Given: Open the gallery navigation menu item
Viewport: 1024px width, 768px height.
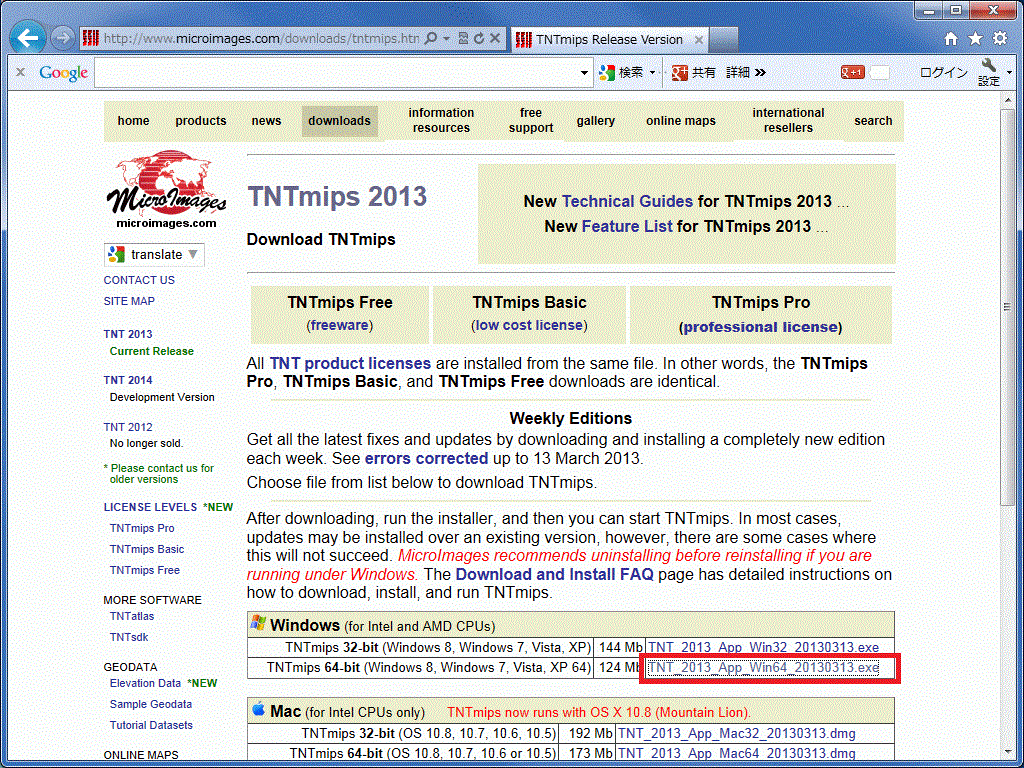Looking at the screenshot, I should [x=596, y=121].
